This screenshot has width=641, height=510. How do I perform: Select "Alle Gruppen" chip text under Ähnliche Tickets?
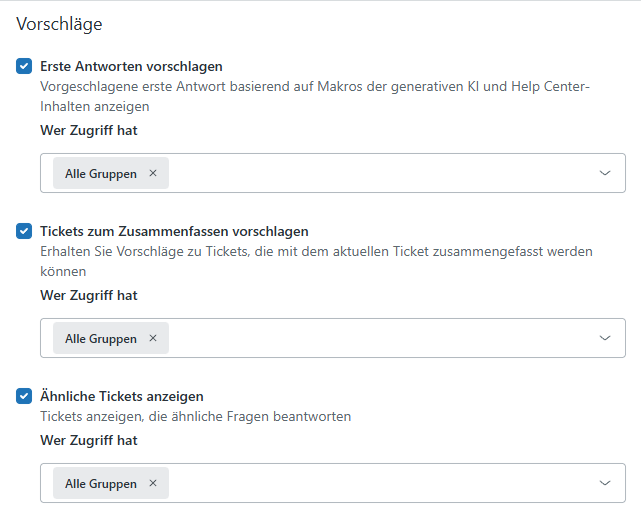(x=101, y=483)
